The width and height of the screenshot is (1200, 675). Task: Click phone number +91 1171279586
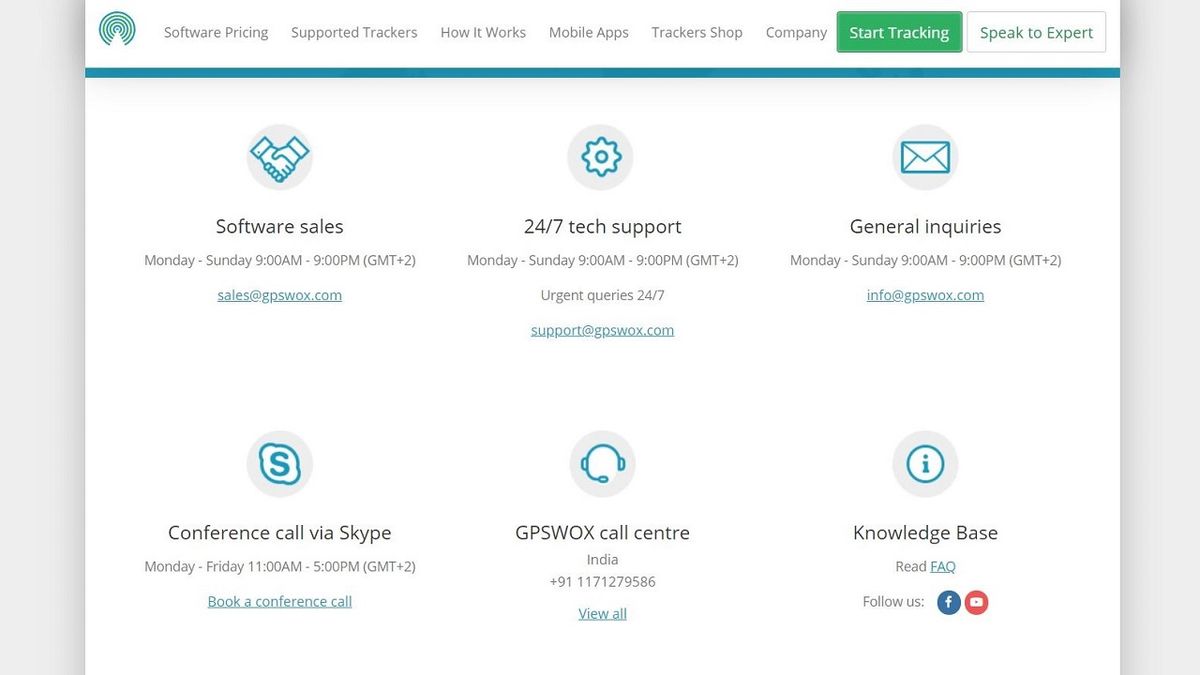pos(603,581)
